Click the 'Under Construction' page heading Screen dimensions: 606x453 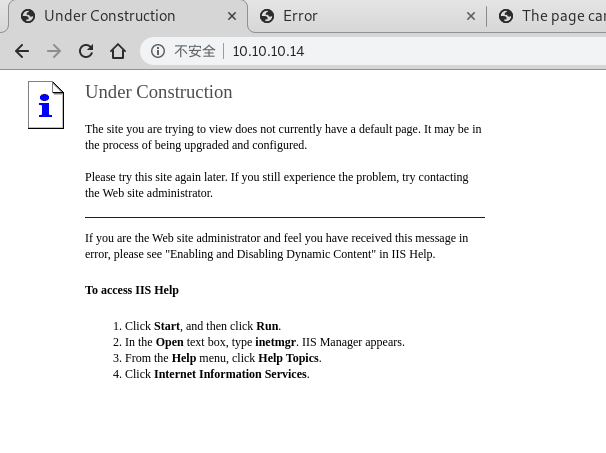[158, 92]
